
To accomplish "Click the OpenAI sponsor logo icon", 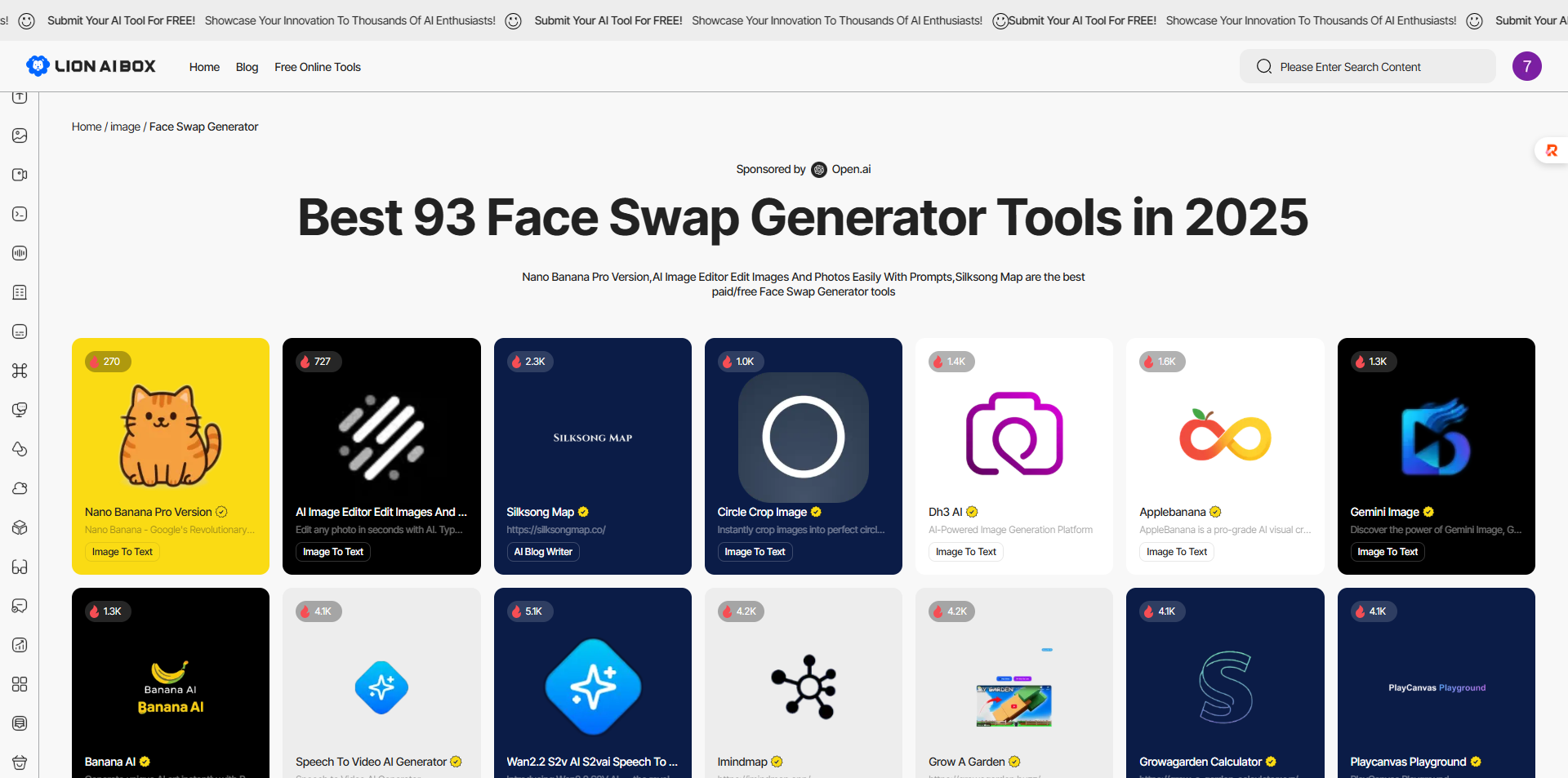I will pyautogui.click(x=819, y=170).
